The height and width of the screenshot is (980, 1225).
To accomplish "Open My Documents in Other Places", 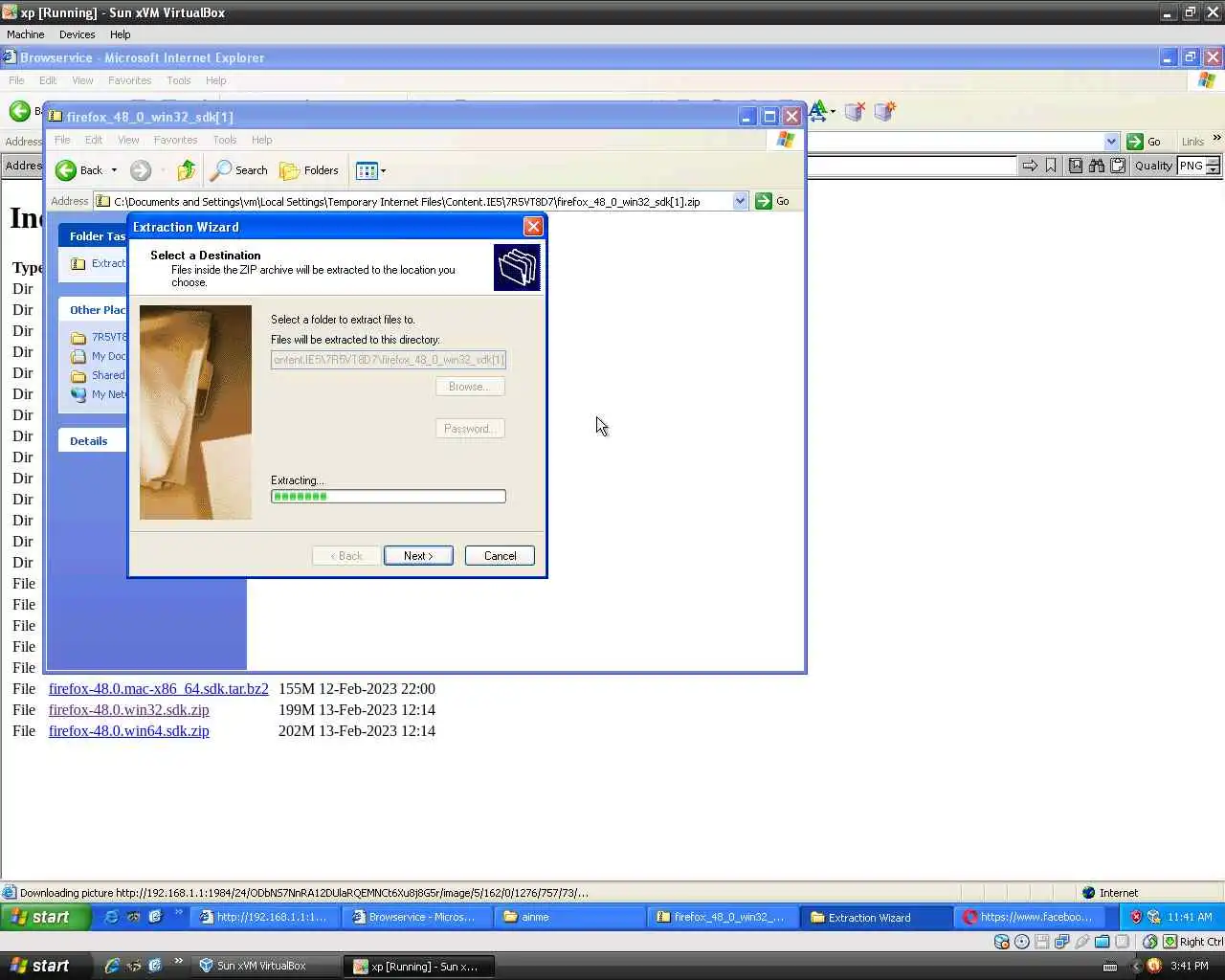I will pyautogui.click(x=99, y=356).
